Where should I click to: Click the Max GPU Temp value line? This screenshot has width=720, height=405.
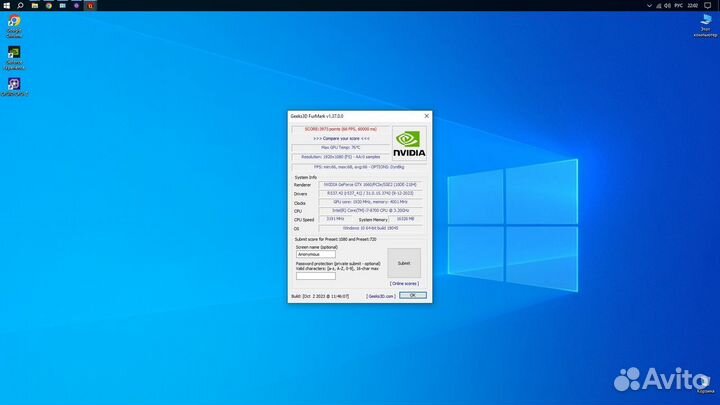[x=341, y=147]
